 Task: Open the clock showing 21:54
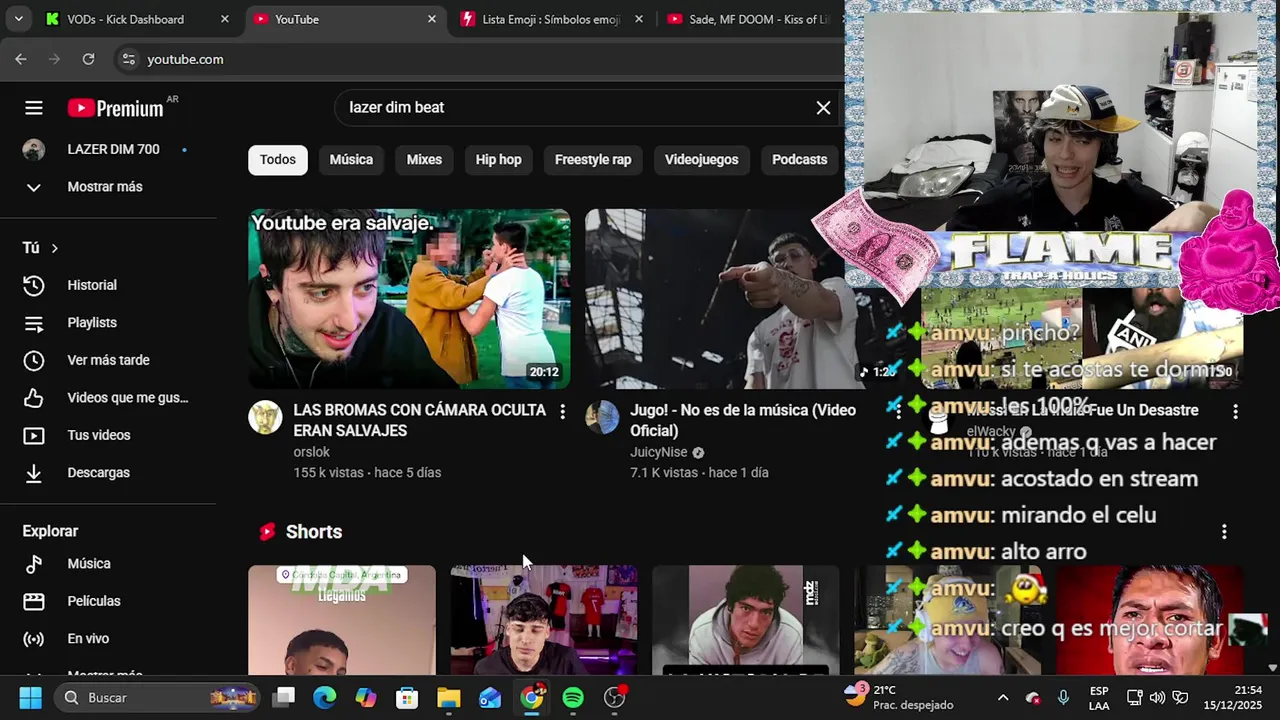1233,698
